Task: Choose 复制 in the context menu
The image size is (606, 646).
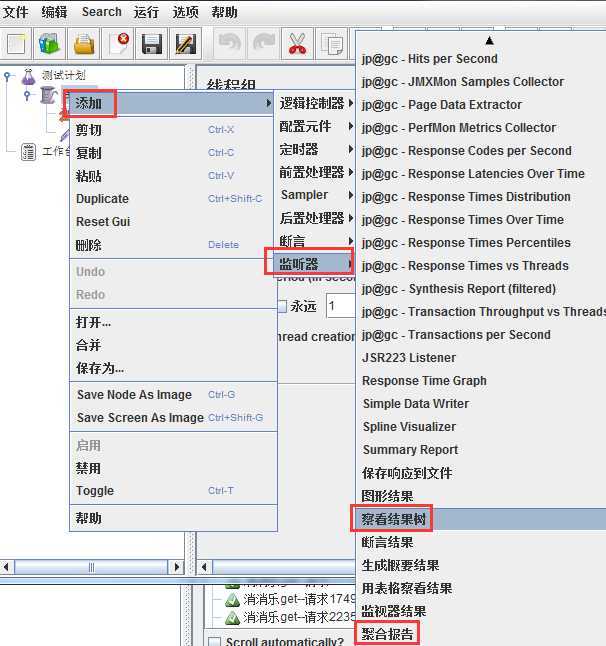Action: coord(172,153)
